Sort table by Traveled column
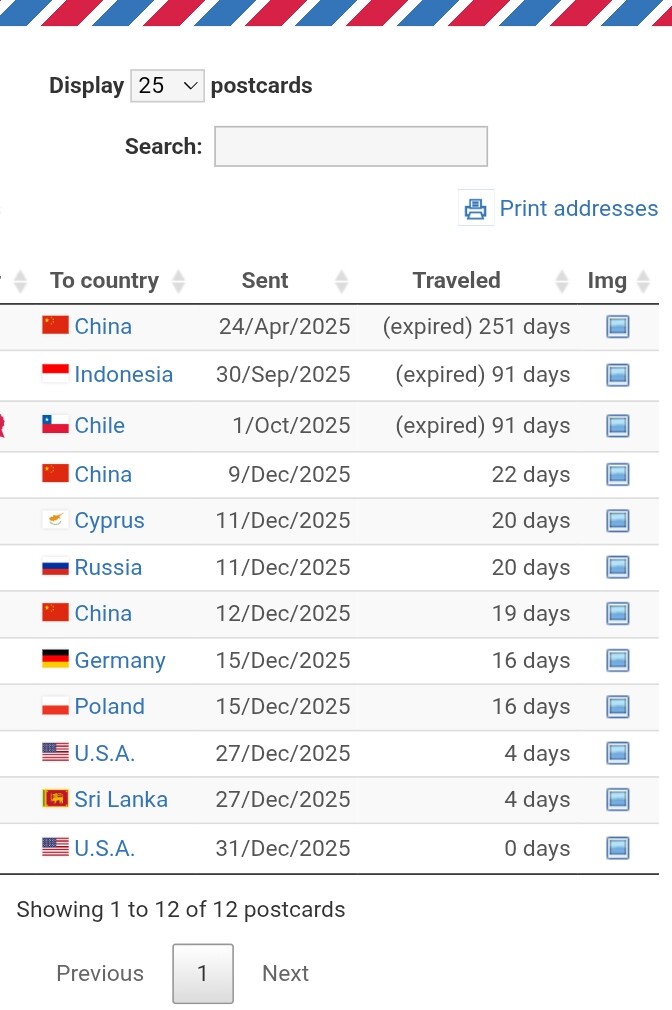672x1010 pixels. coord(457,281)
